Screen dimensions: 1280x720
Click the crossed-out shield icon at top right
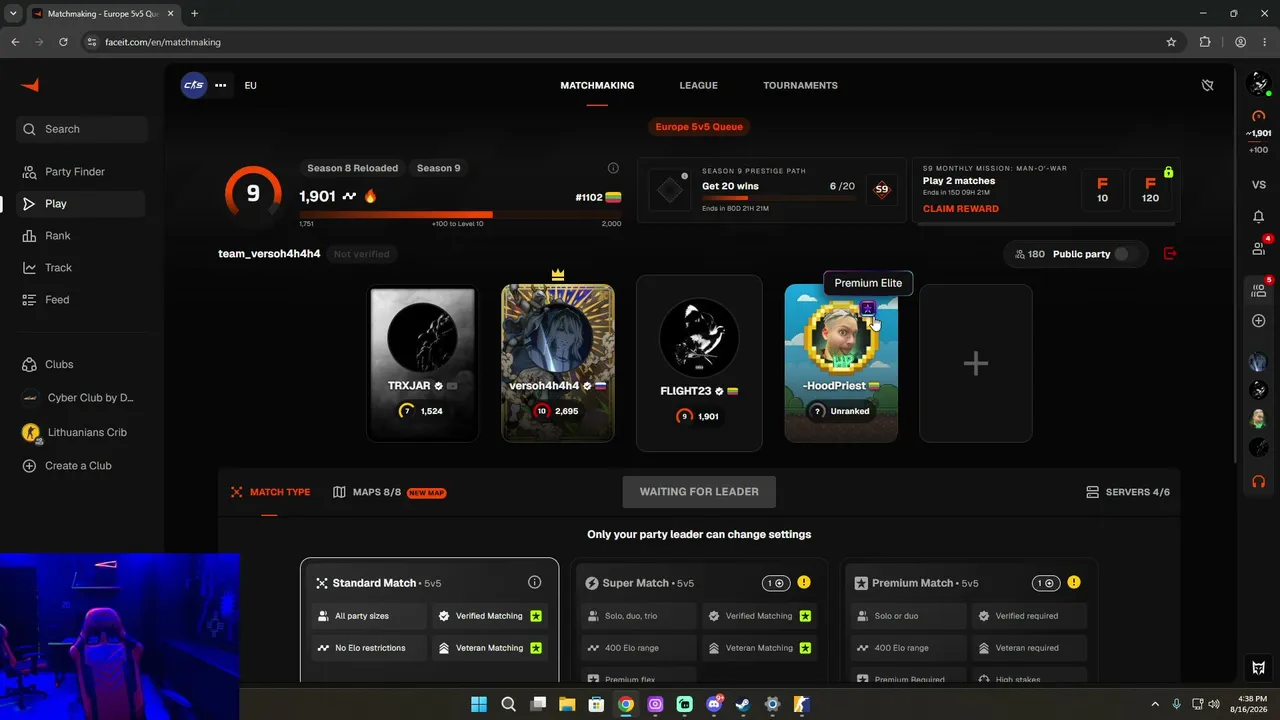(1208, 86)
